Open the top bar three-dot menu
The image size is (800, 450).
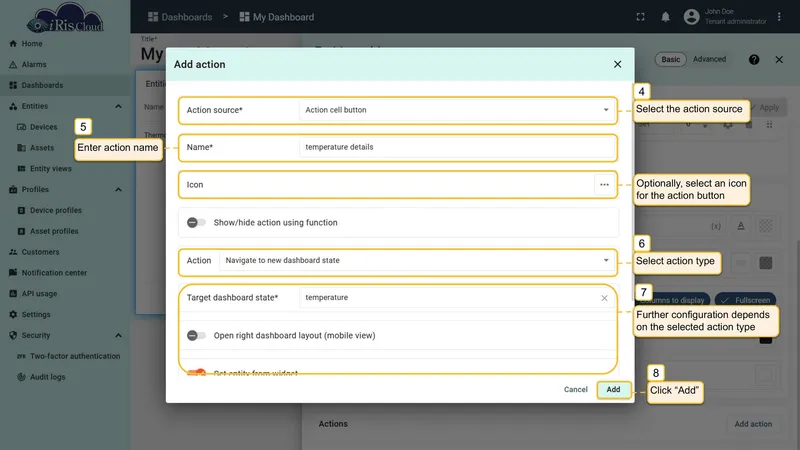pos(779,17)
